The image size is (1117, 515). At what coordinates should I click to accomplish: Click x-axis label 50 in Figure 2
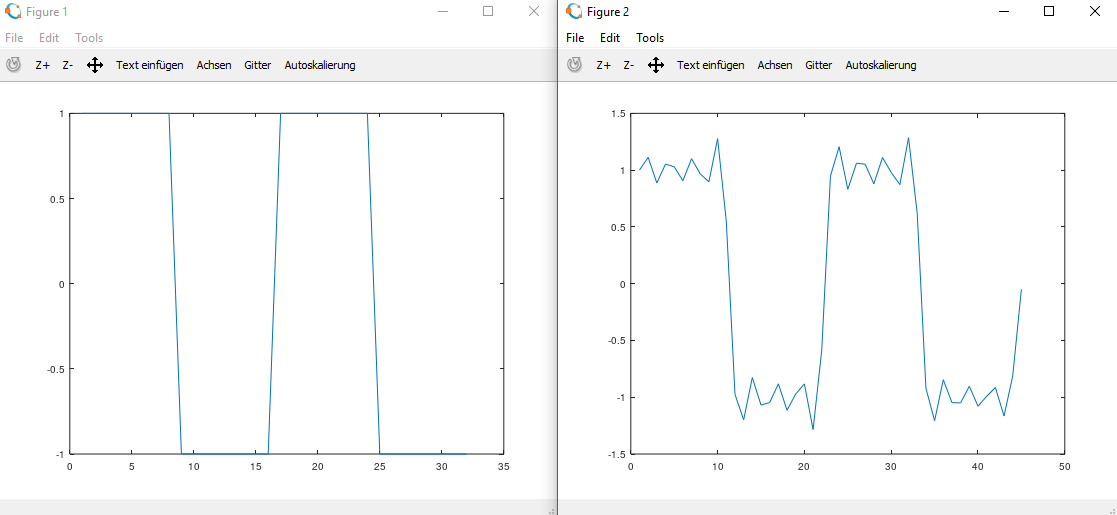click(1064, 467)
